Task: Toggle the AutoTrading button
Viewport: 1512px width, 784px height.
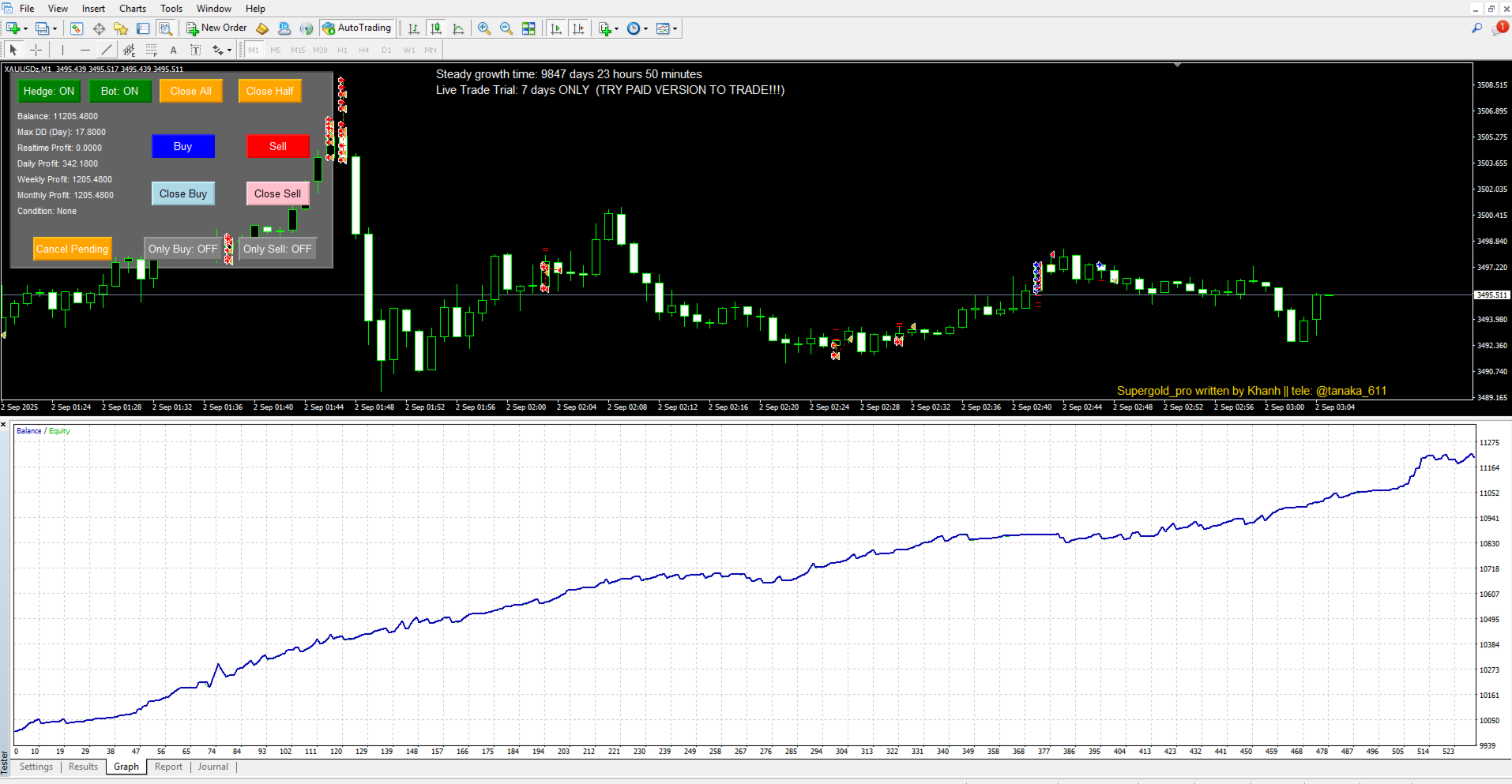Action: point(357,28)
